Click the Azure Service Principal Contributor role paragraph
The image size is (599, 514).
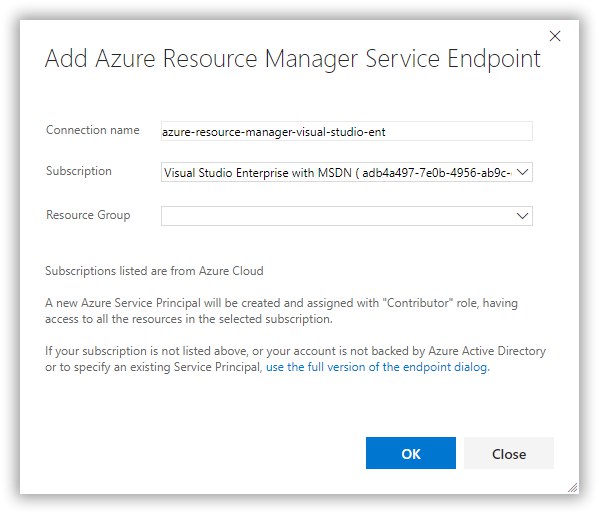coord(282,311)
